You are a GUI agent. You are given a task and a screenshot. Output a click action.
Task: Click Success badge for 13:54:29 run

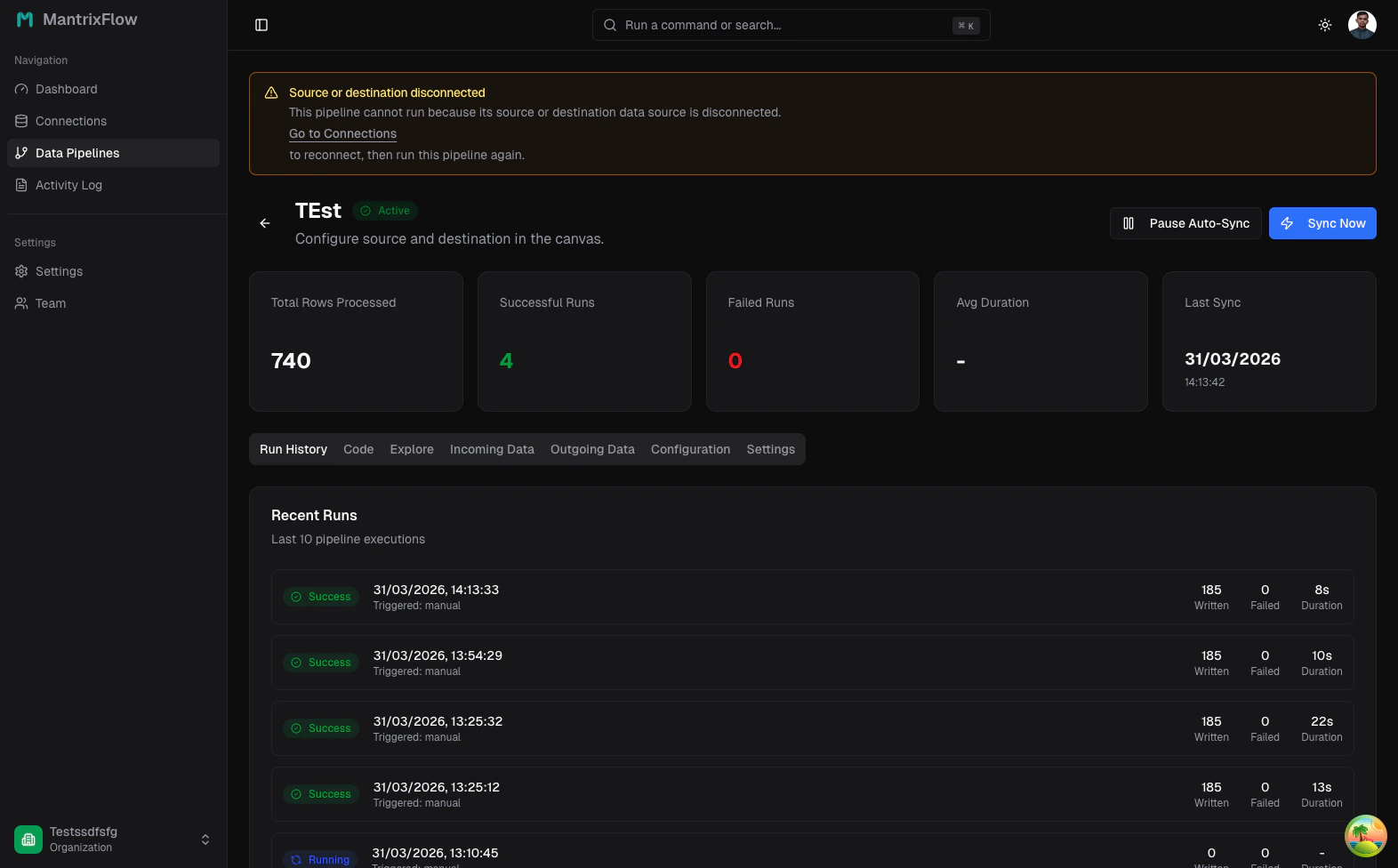point(321,663)
